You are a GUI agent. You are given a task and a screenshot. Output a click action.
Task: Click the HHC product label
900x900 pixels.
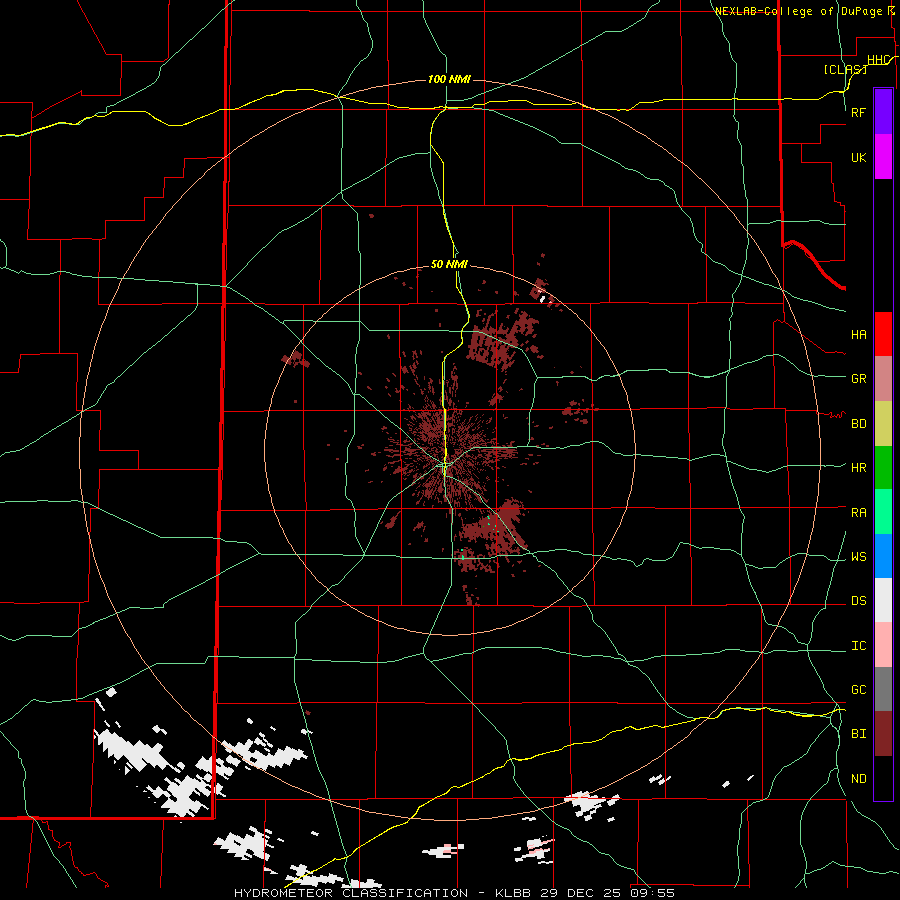click(x=878, y=60)
